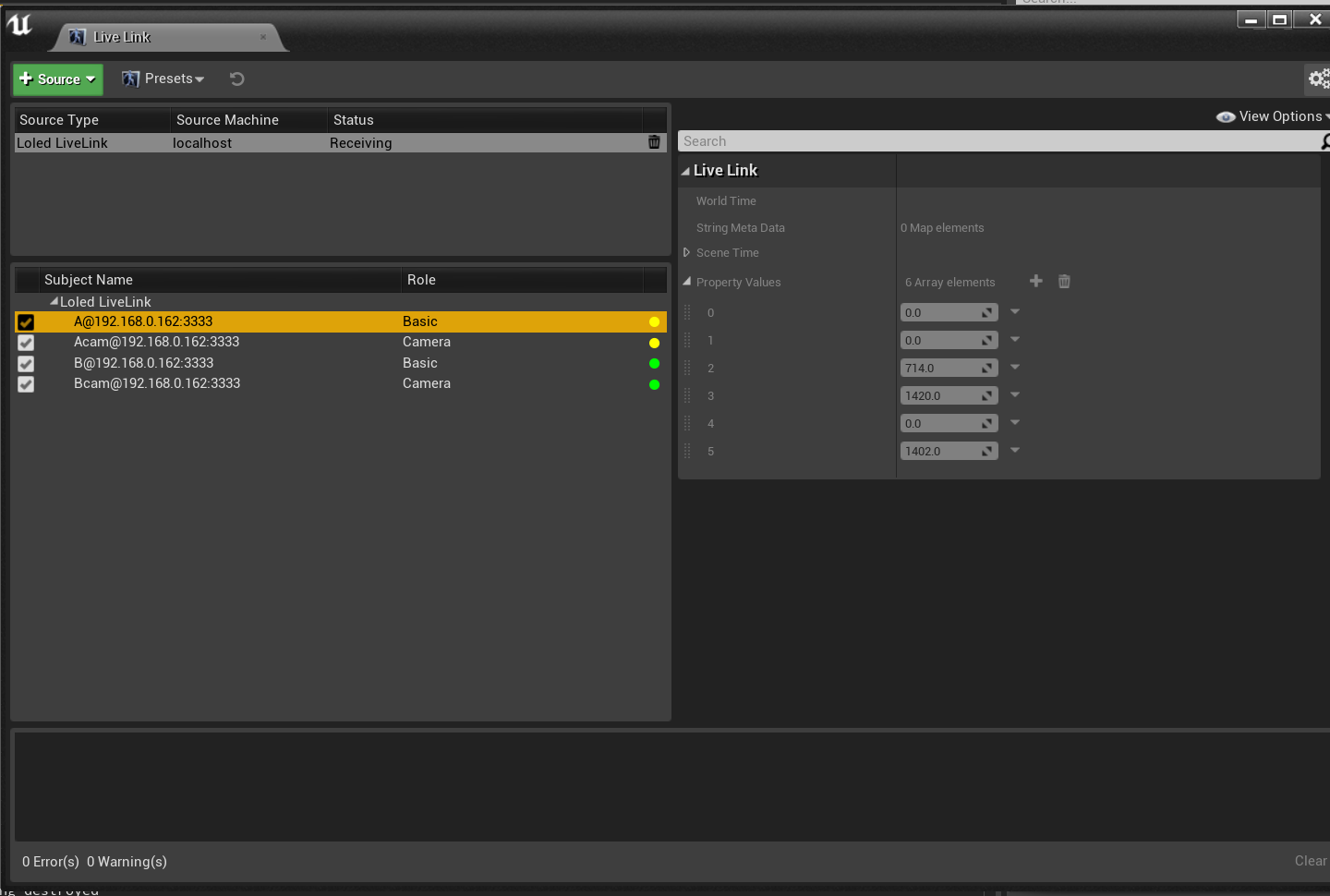
Task: Toggle the Acam@192.168.0.162:3333 subject checkbox
Action: [x=26, y=343]
